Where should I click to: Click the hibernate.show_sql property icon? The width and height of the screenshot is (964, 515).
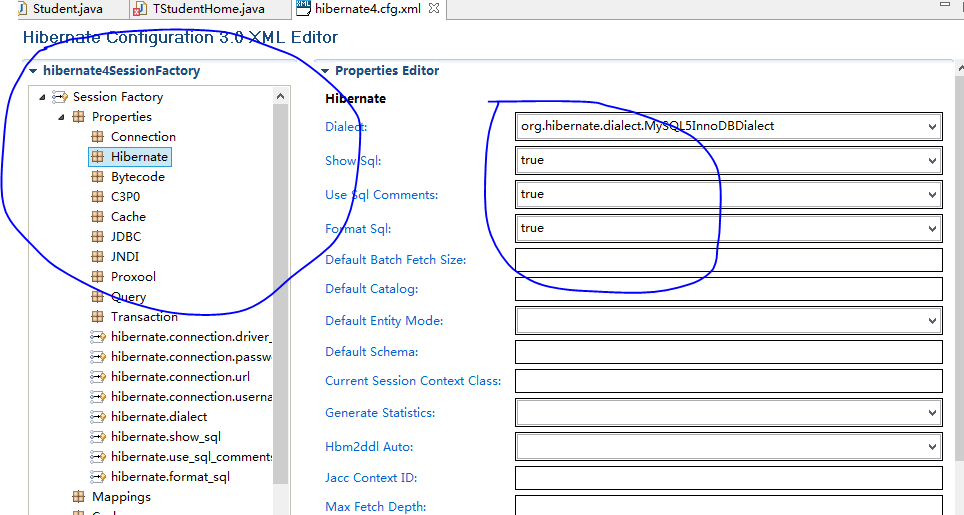98,437
